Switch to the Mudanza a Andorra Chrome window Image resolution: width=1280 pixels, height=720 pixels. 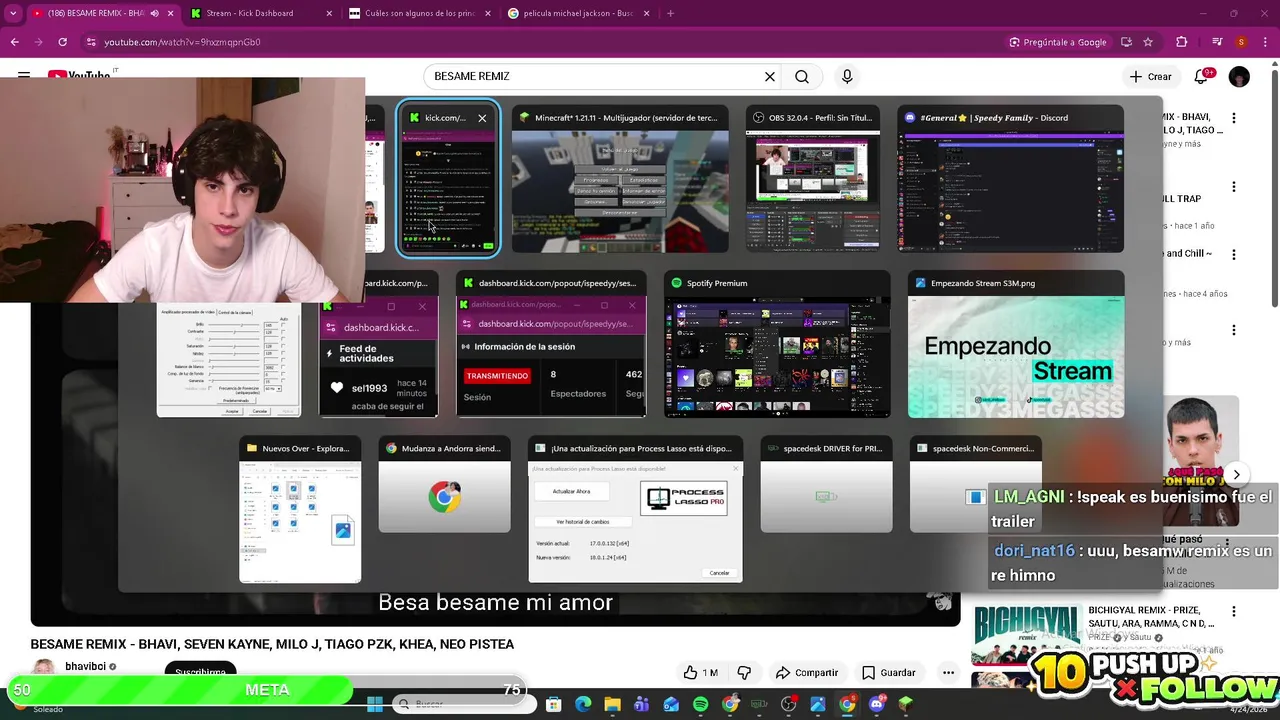[x=444, y=485]
